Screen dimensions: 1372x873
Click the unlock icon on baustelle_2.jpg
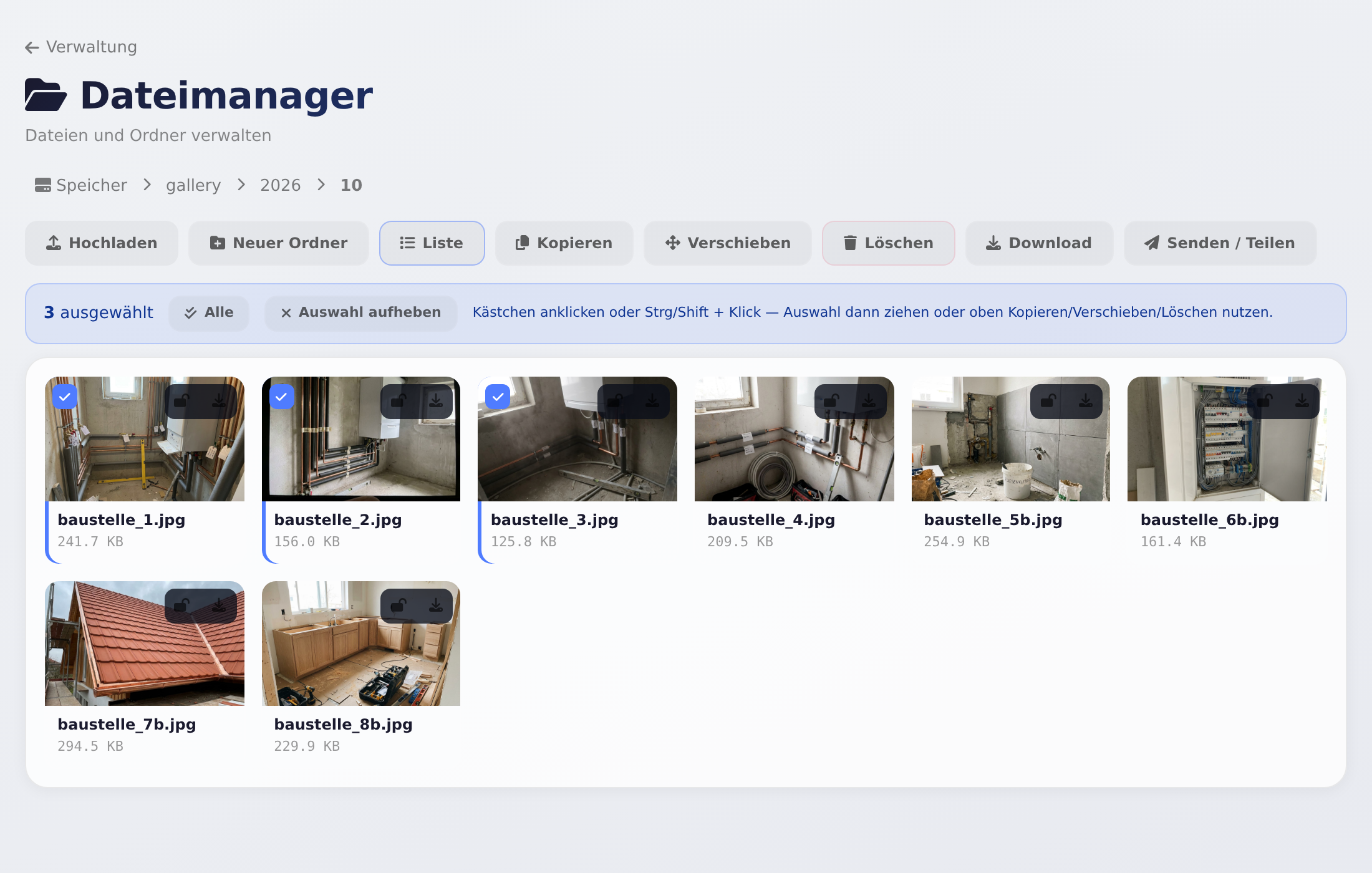click(398, 401)
